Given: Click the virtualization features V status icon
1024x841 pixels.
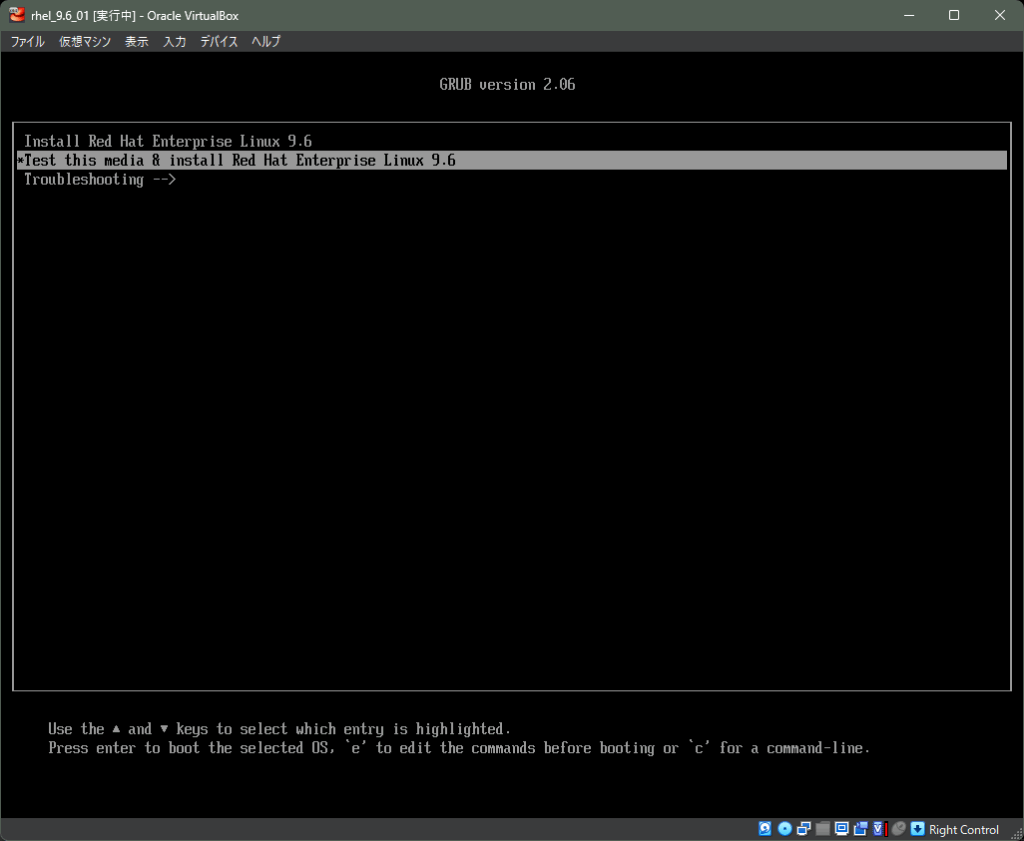Looking at the screenshot, I should click(880, 829).
